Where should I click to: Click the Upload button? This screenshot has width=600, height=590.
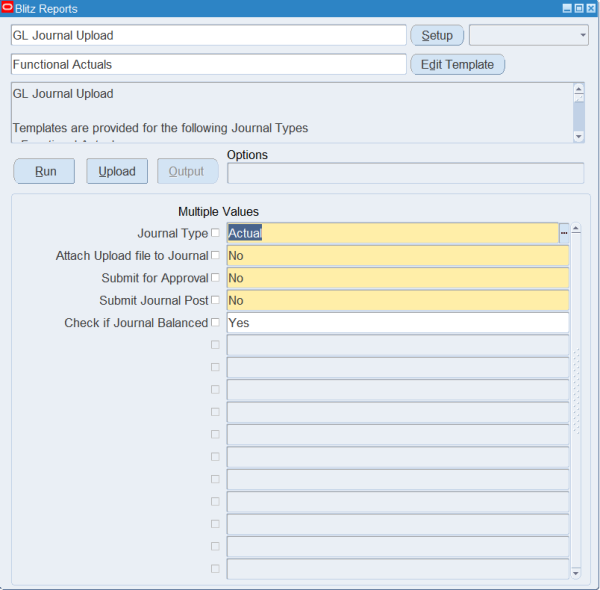pos(117,171)
